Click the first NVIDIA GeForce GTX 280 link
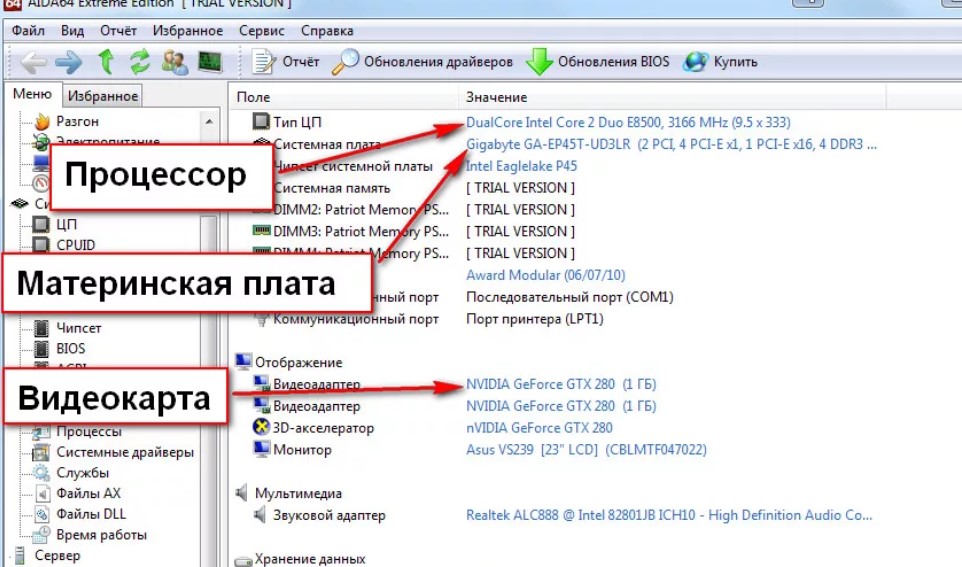 pyautogui.click(x=561, y=385)
